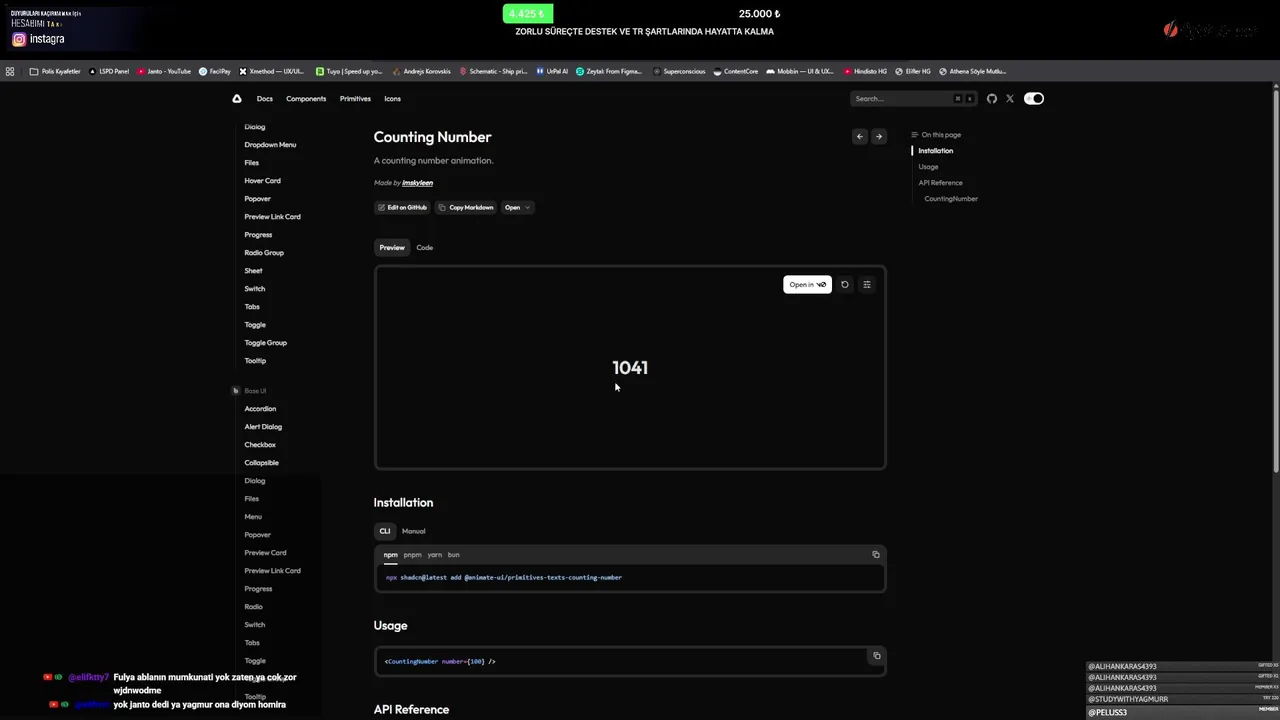Click the Edit on GitHub button

coord(402,207)
